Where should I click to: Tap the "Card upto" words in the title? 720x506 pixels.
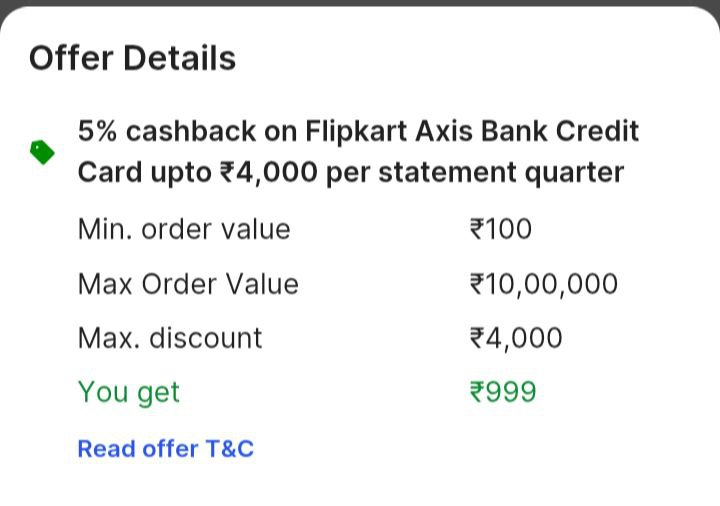click(x=145, y=172)
